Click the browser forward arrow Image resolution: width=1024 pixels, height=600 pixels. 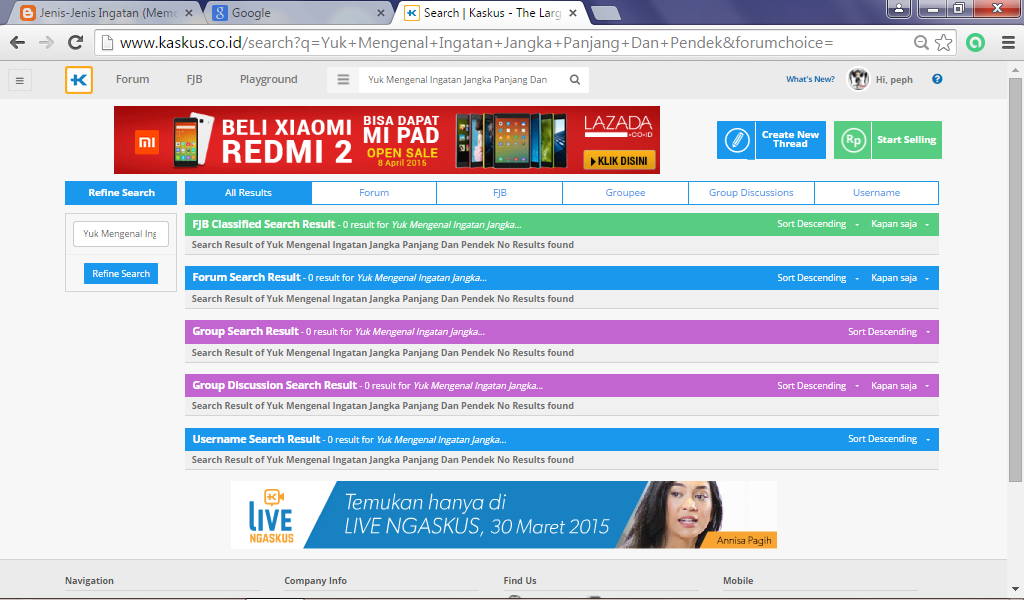(46, 43)
